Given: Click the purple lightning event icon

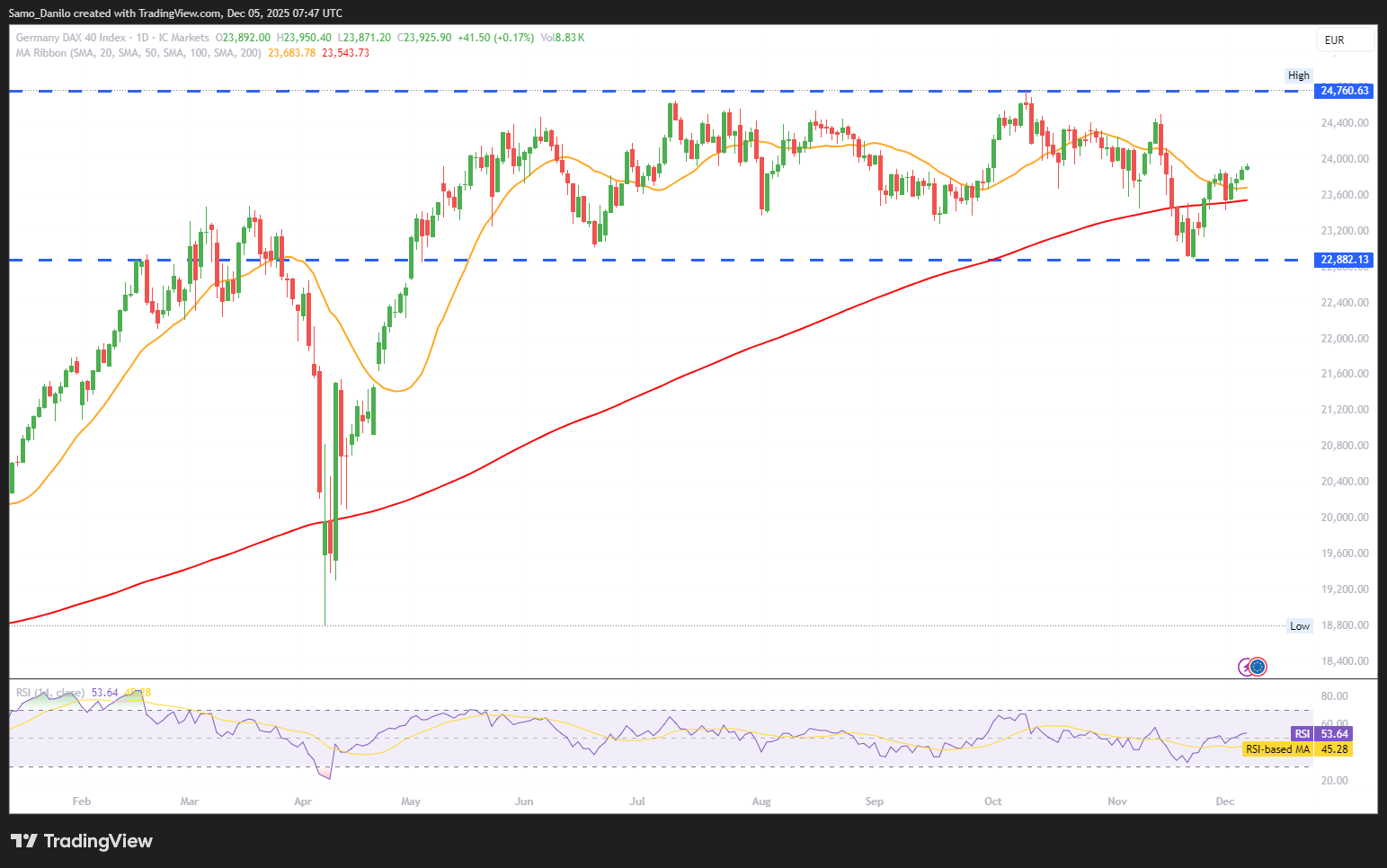Looking at the screenshot, I should 1246,666.
